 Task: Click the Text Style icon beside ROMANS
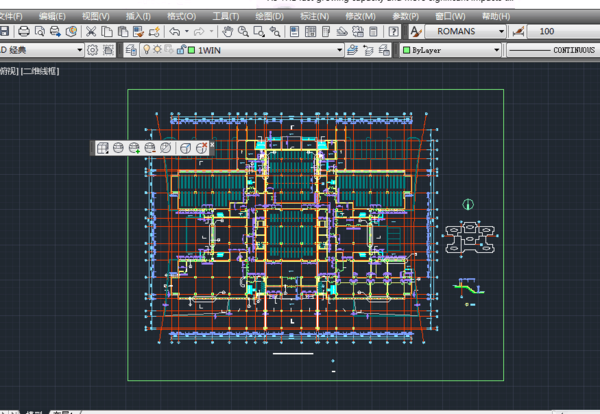tap(414, 32)
